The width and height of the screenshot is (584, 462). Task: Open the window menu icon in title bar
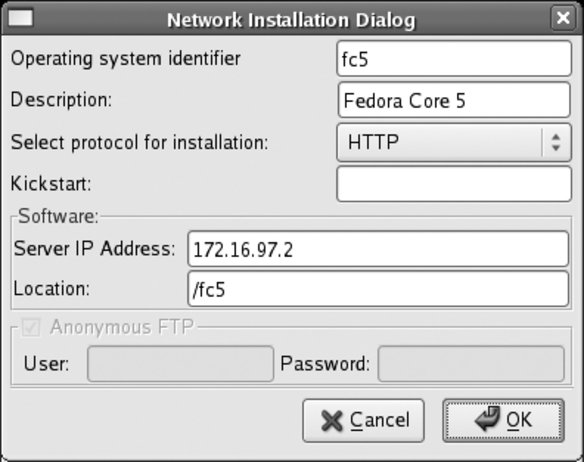click(20, 18)
